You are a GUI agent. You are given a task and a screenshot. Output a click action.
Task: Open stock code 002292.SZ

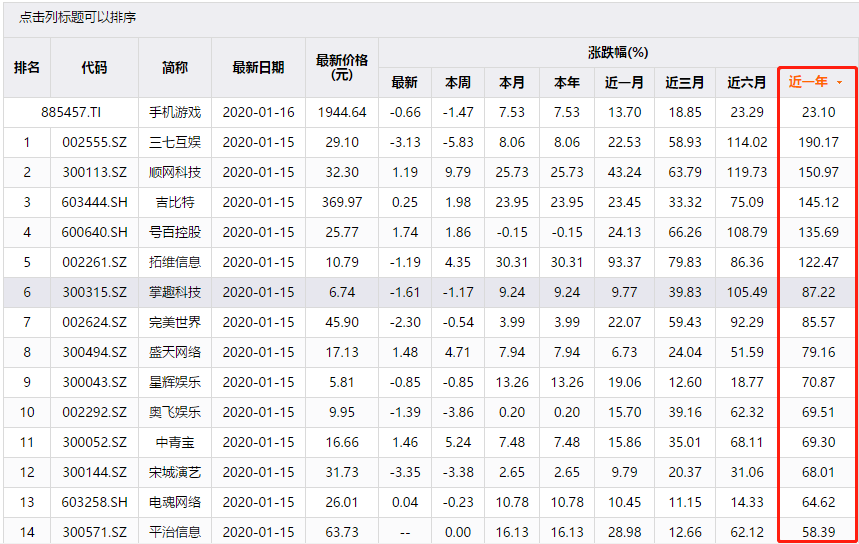(x=94, y=413)
